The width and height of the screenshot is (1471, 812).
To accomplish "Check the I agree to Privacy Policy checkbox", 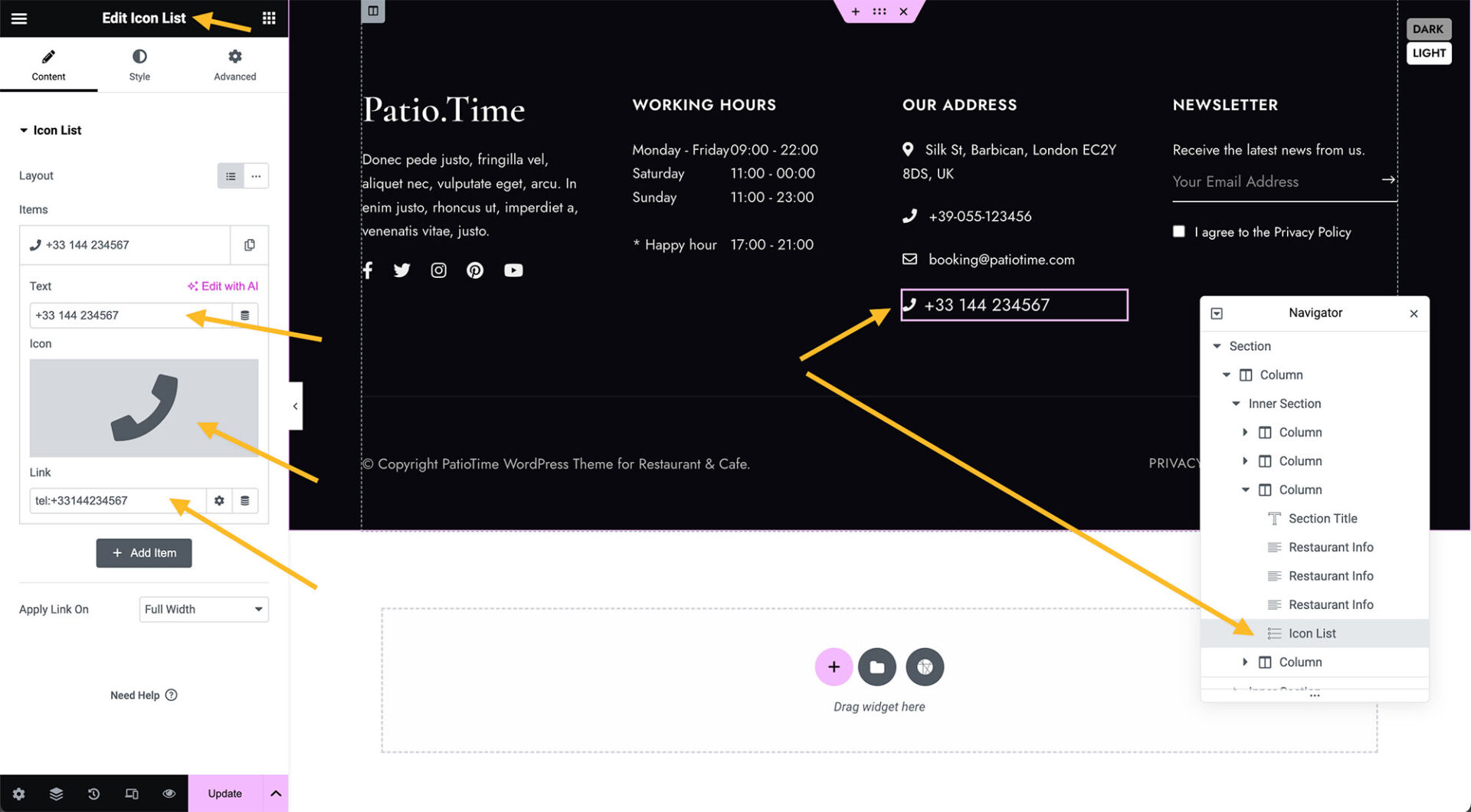I will coord(1178,231).
